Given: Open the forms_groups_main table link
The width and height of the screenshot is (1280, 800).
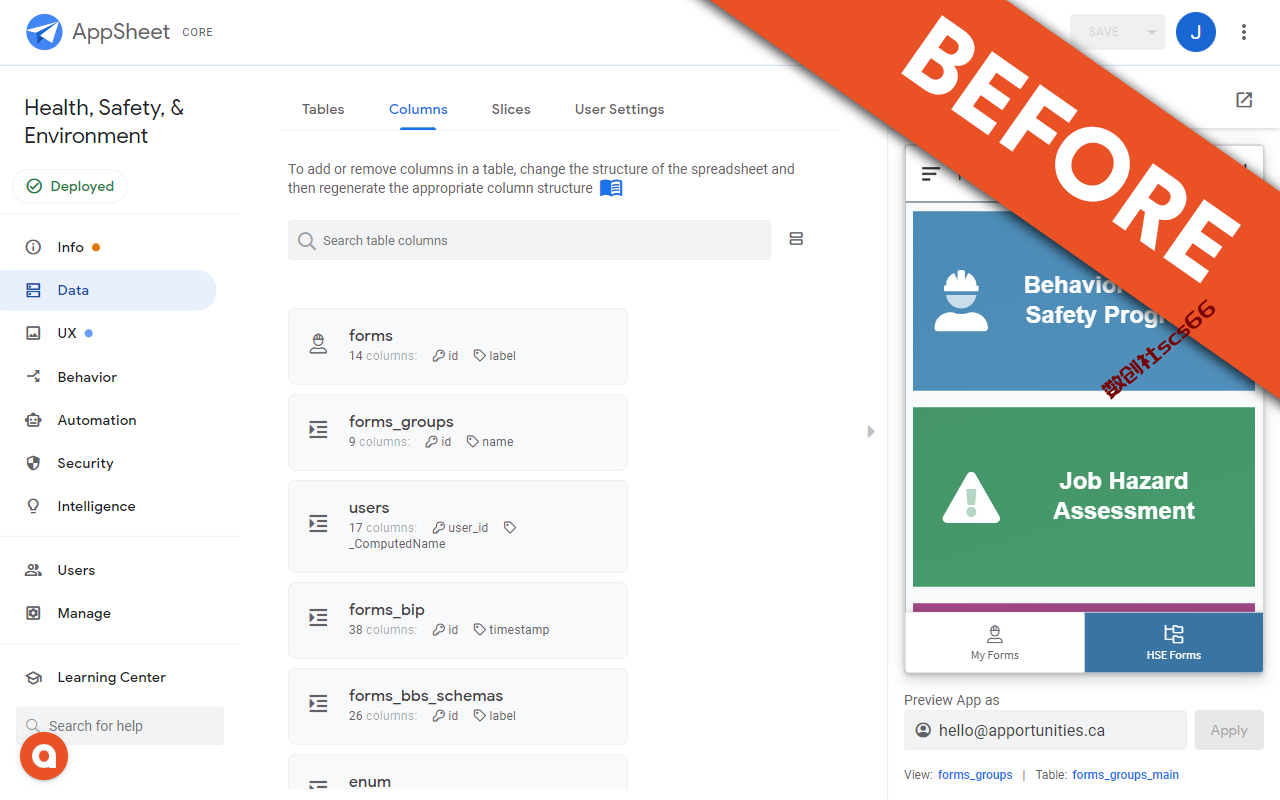Looking at the screenshot, I should pyautogui.click(x=1126, y=775).
